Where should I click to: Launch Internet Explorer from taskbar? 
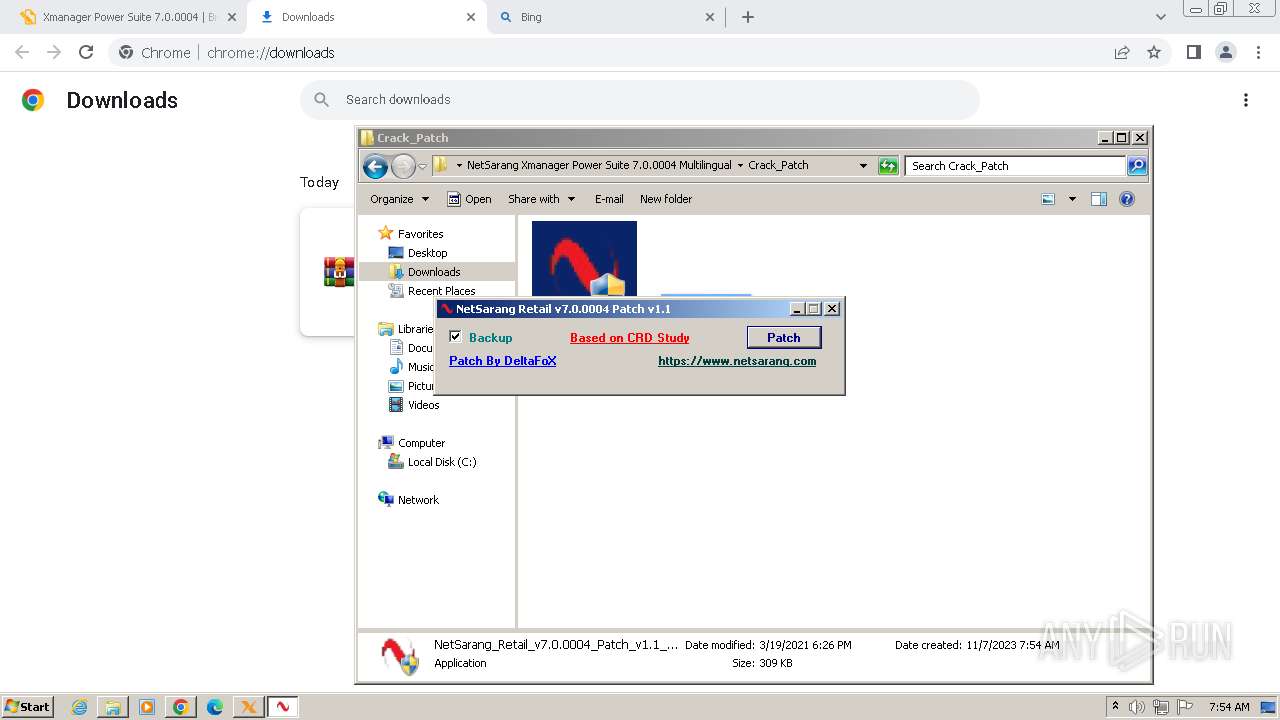point(80,707)
